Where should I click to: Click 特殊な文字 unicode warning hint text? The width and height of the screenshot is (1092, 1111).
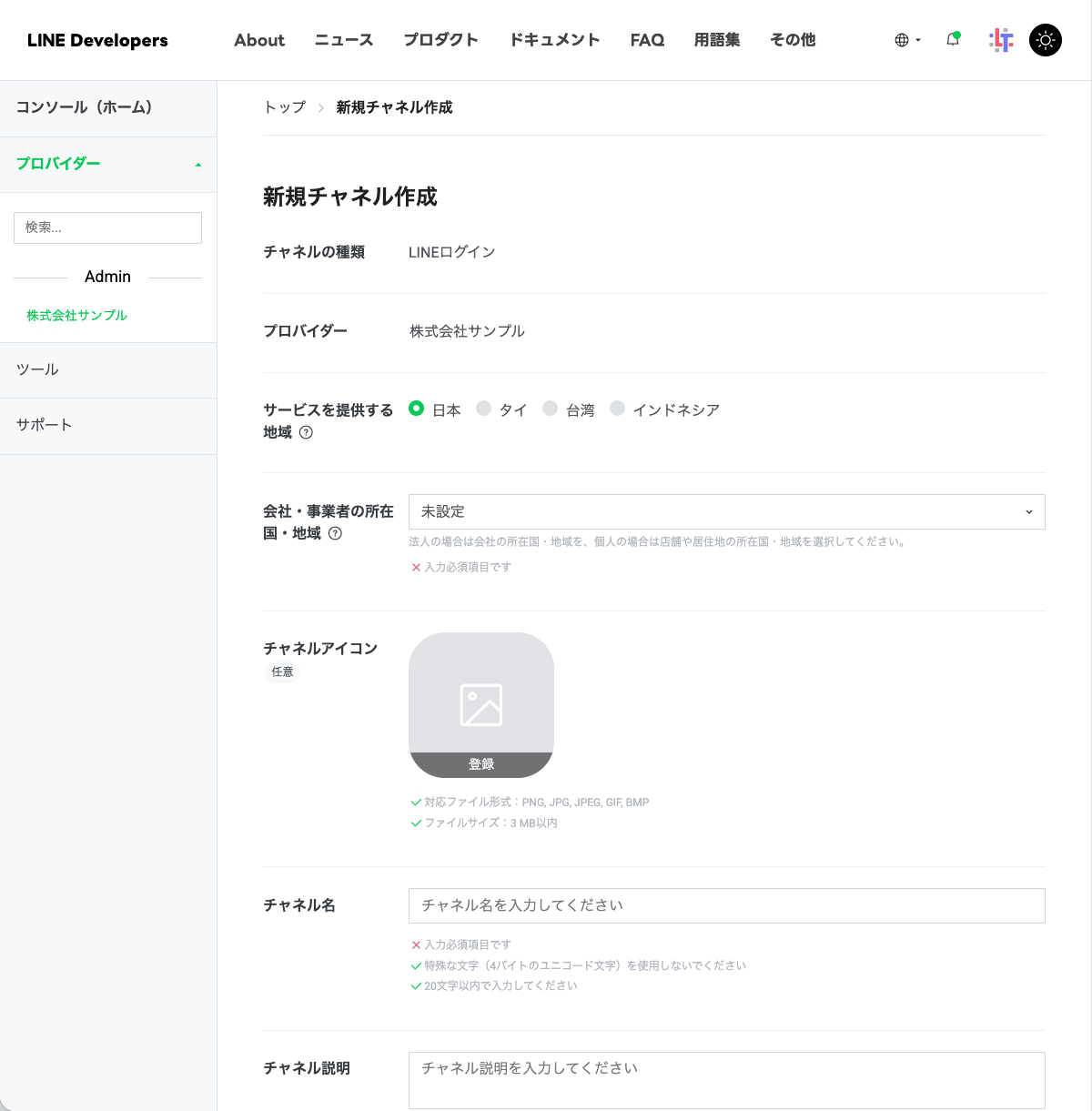(585, 965)
